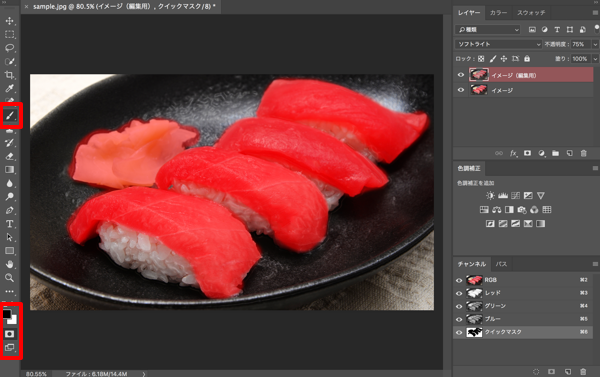600x377 pixels.
Task: Select the レイヤー tab
Action: coord(469,13)
